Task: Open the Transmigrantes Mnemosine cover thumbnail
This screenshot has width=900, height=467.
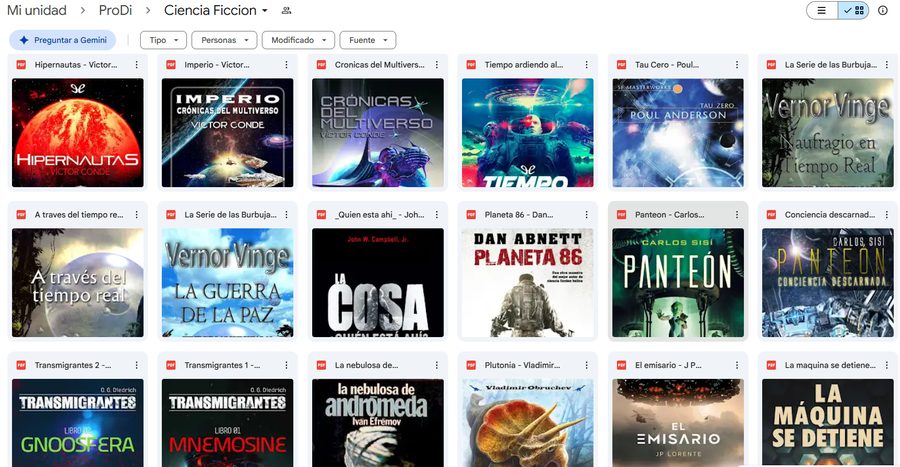Action: pos(228,423)
